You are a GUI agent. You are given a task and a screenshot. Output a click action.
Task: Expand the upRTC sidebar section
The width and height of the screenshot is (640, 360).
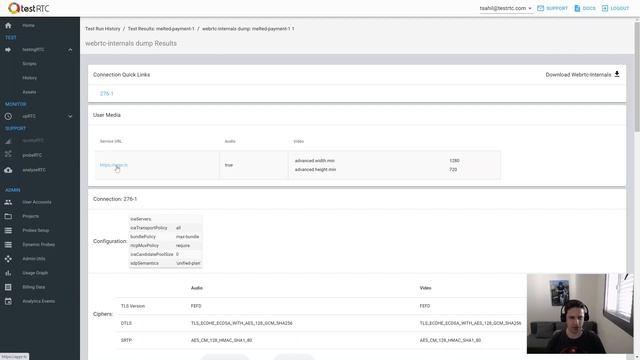pyautogui.click(x=70, y=116)
